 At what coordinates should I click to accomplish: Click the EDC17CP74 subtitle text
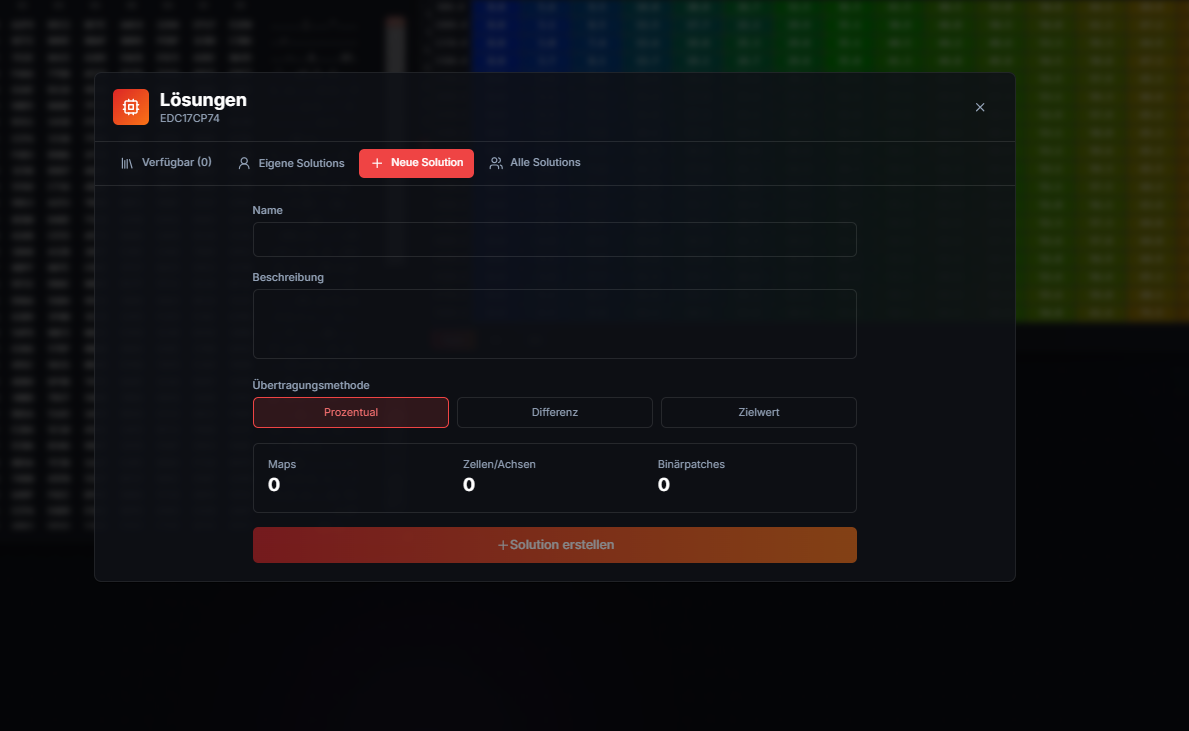click(190, 118)
